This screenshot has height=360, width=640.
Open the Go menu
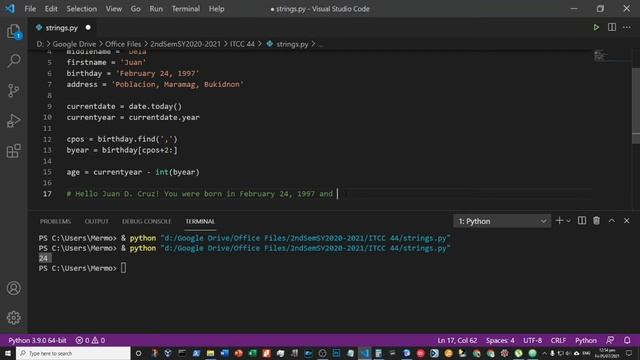tap(136, 9)
